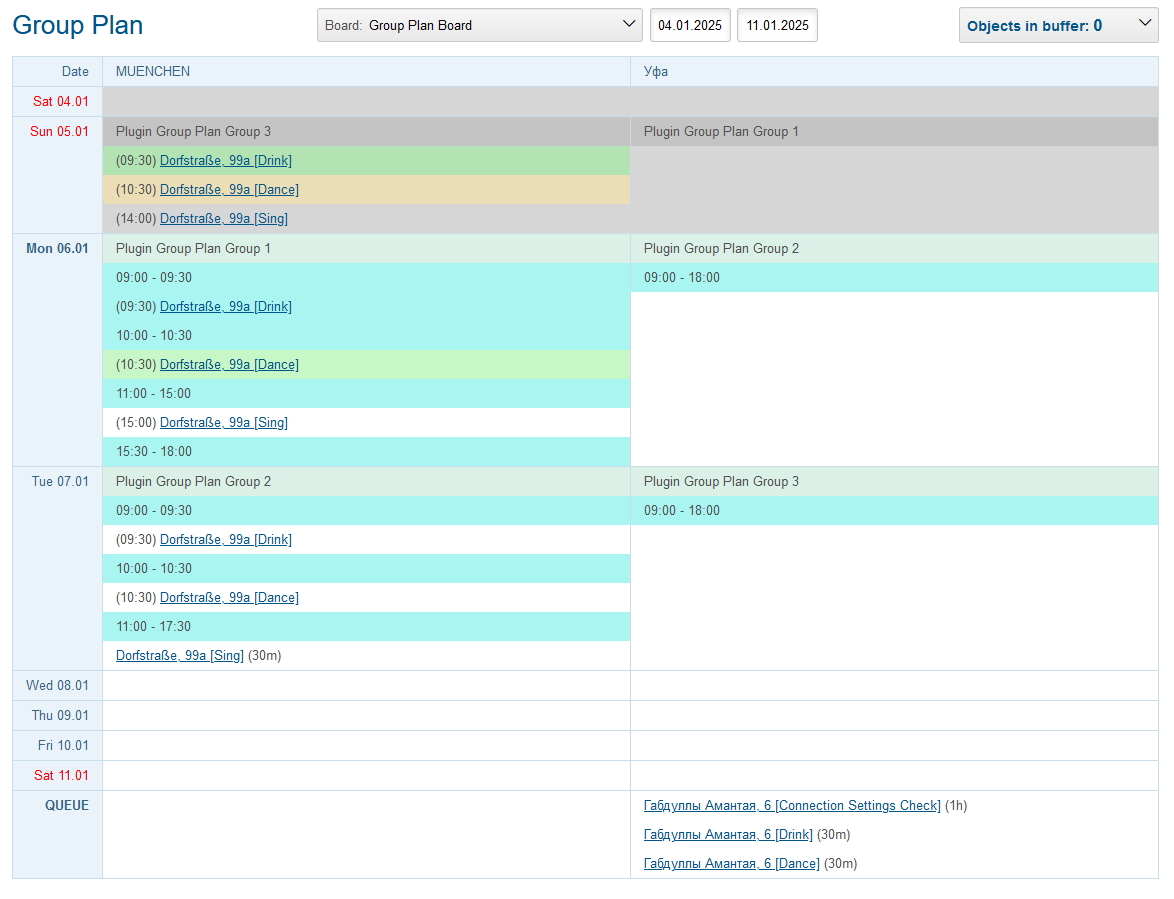
Task: Open the queued Габдуллы Амантая Dance task
Action: click(731, 864)
